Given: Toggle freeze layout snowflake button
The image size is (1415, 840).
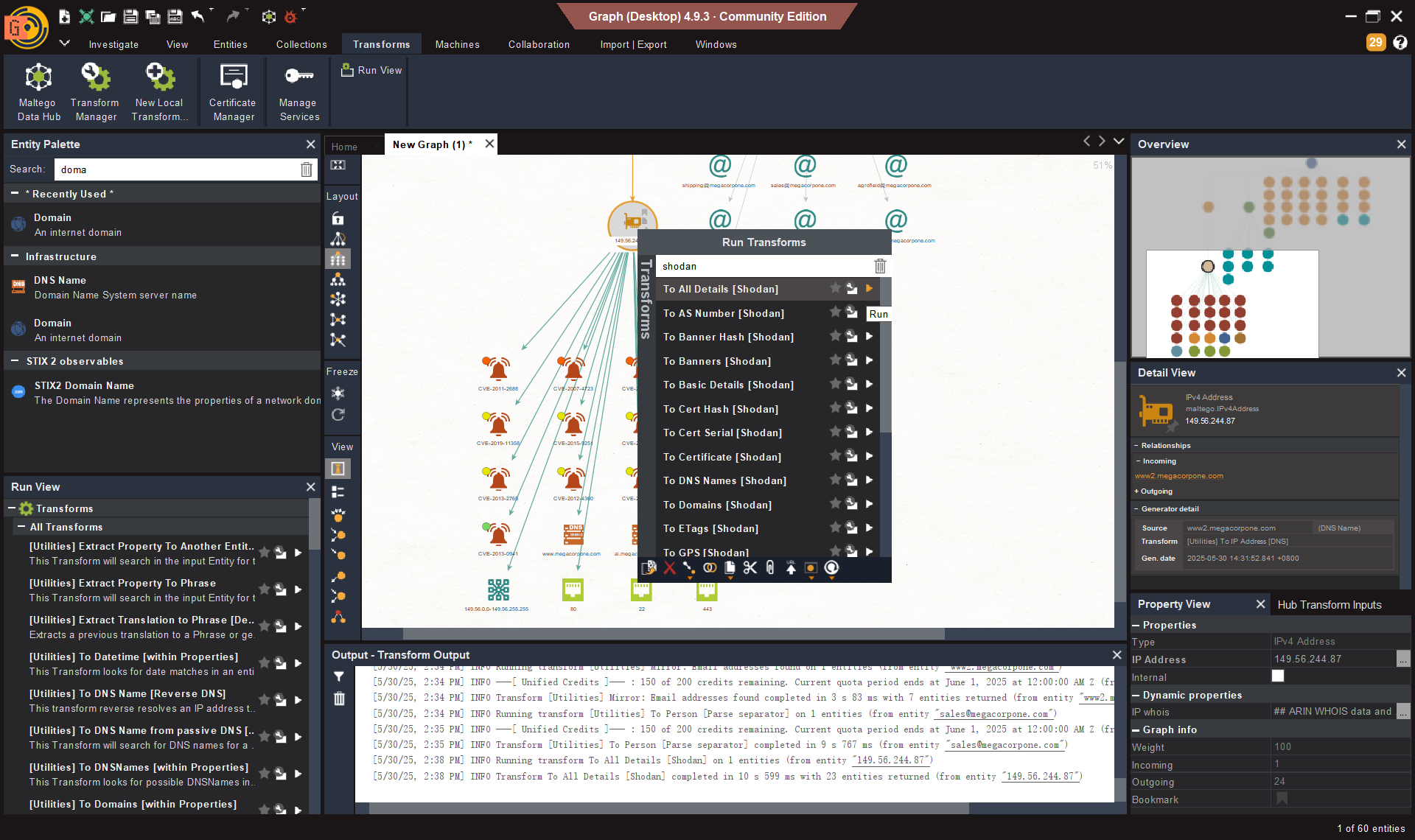Looking at the screenshot, I should [338, 393].
